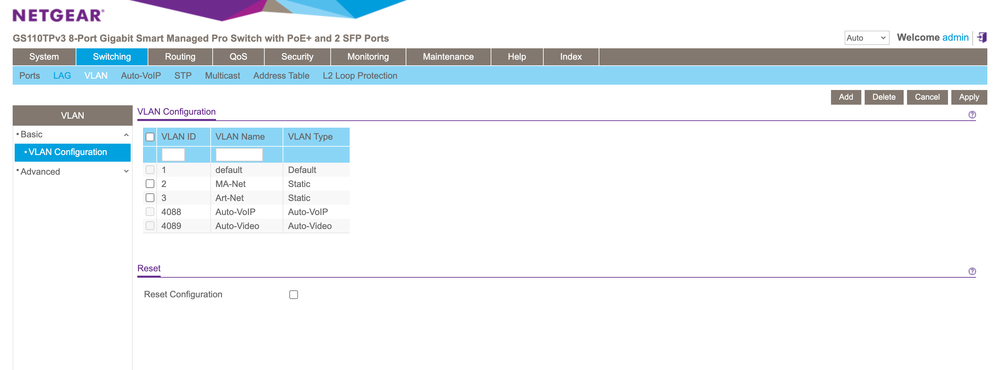This screenshot has width=998, height=370.
Task: Enable the Reset Configuration checkbox
Action: tap(293, 295)
